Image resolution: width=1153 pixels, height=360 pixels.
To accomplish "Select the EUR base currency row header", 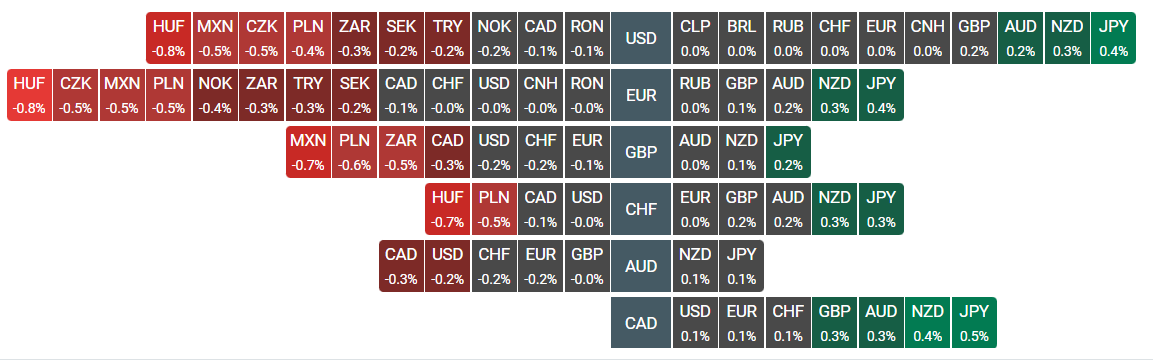I will (640, 95).
